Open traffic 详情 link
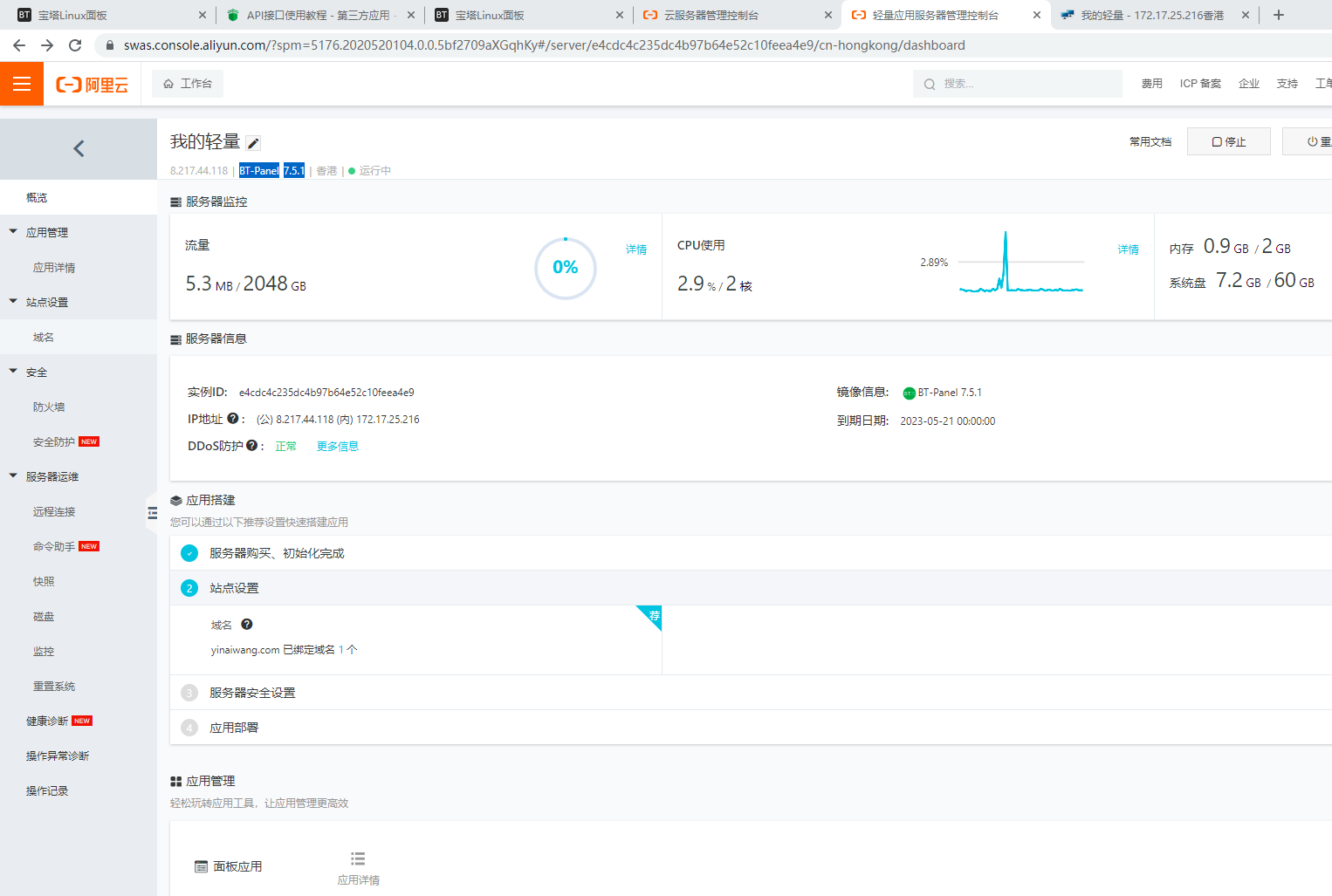1332x896 pixels. click(x=636, y=250)
